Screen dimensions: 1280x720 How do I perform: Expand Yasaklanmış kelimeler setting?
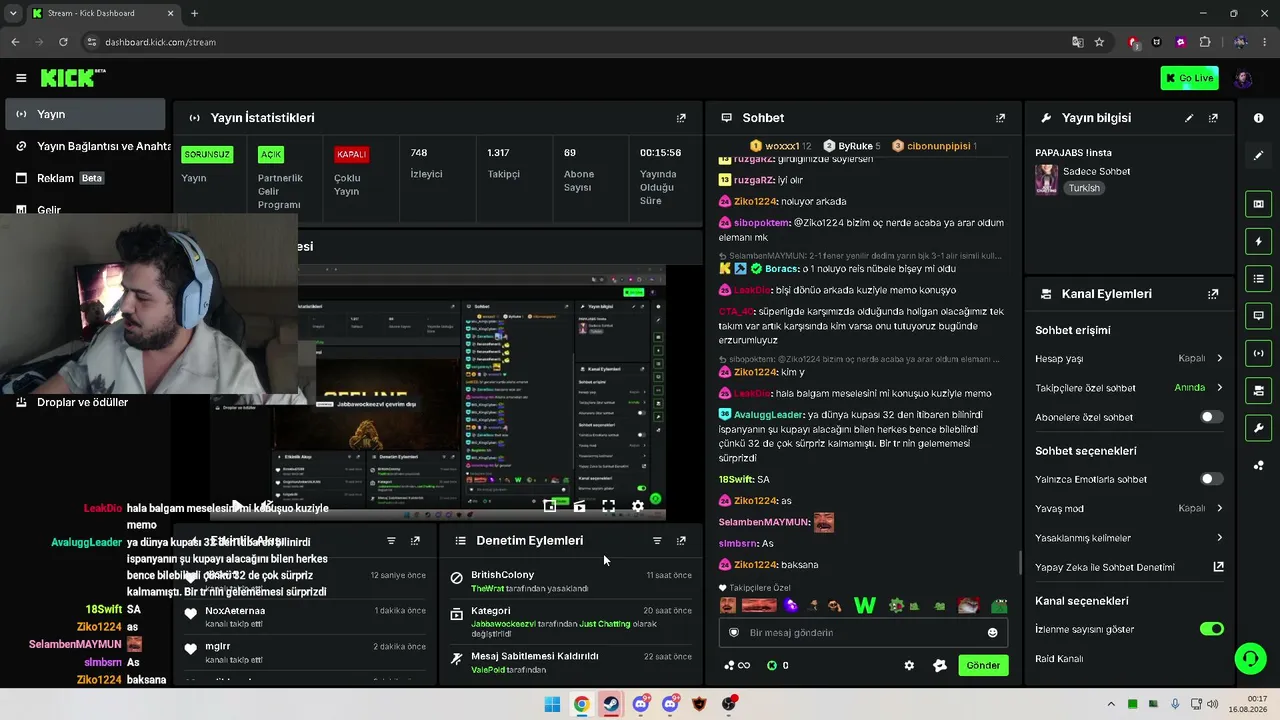click(1129, 538)
